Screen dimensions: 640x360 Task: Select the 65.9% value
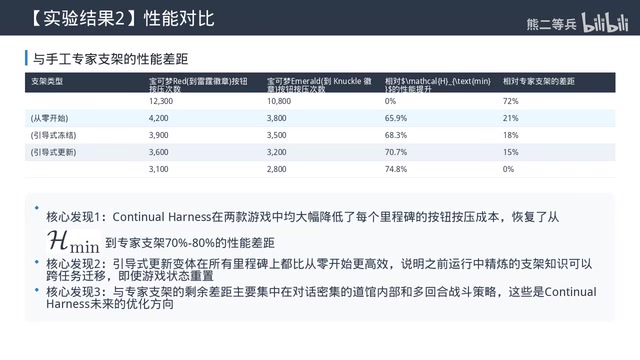point(396,118)
